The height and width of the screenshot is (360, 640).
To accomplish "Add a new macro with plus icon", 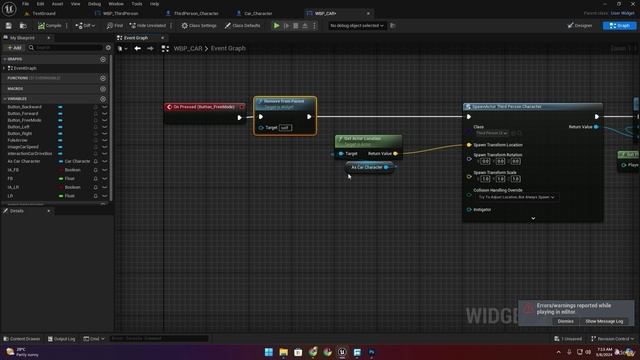I will [103, 89].
